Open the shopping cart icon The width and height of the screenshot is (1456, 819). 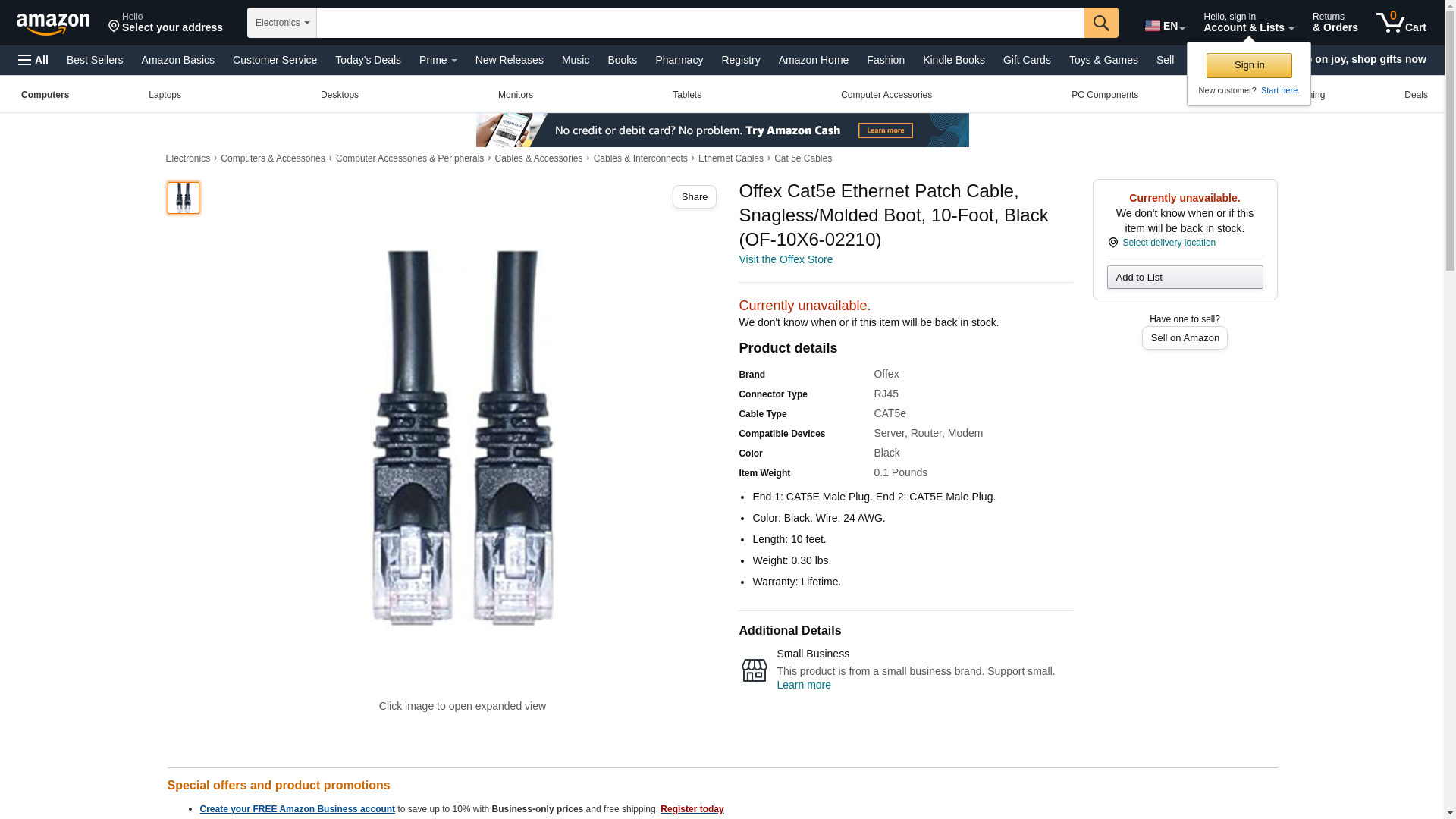(1401, 22)
